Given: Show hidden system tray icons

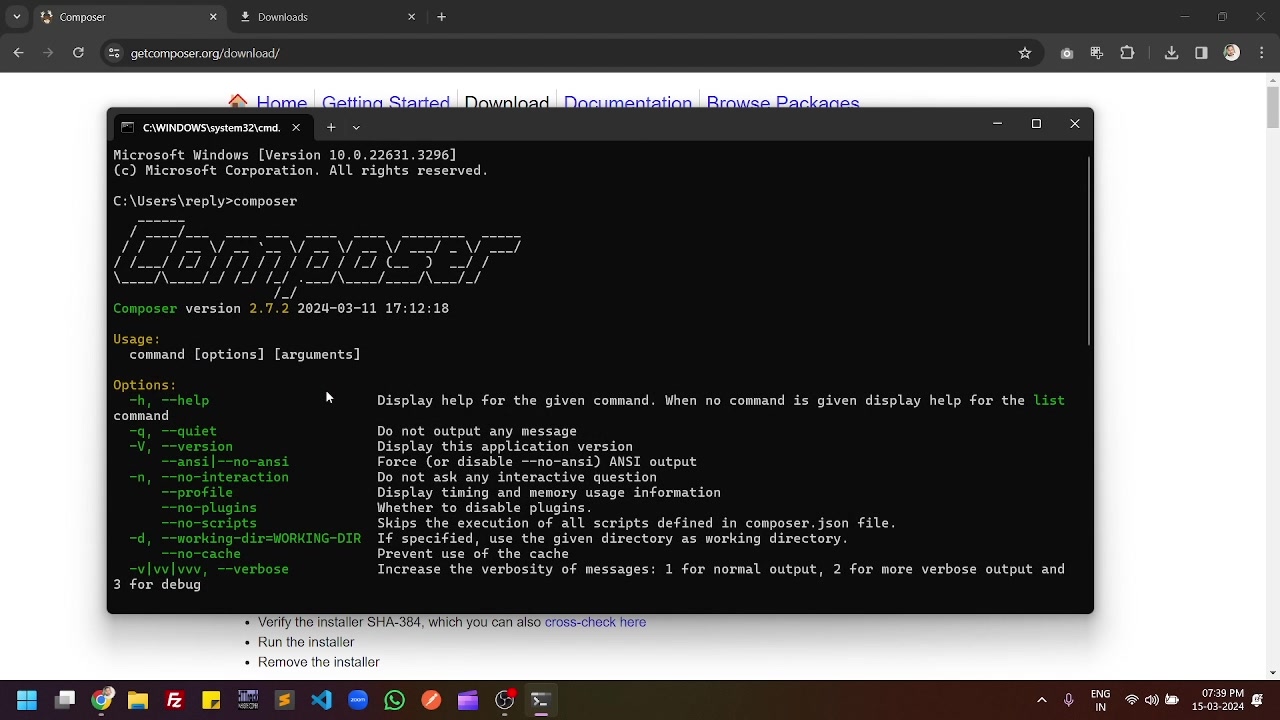Looking at the screenshot, I should pos(1041,700).
